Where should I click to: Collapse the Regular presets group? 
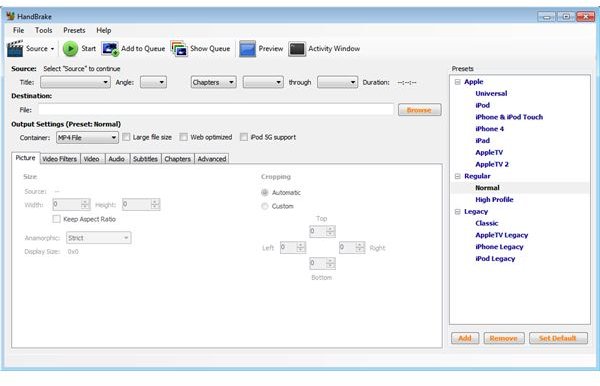pyautogui.click(x=457, y=176)
